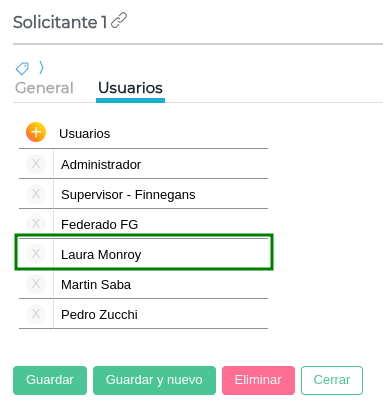Remove Laura Monroy with its X icon

coord(36,254)
